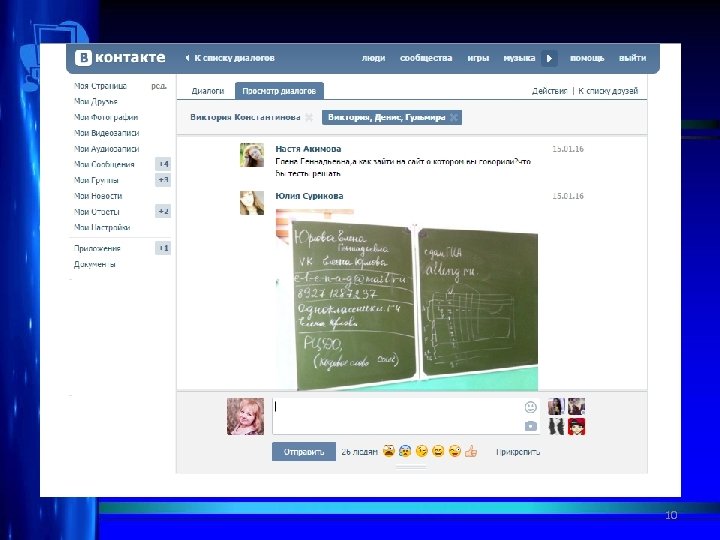Insert the astonished face emoji

point(388,451)
